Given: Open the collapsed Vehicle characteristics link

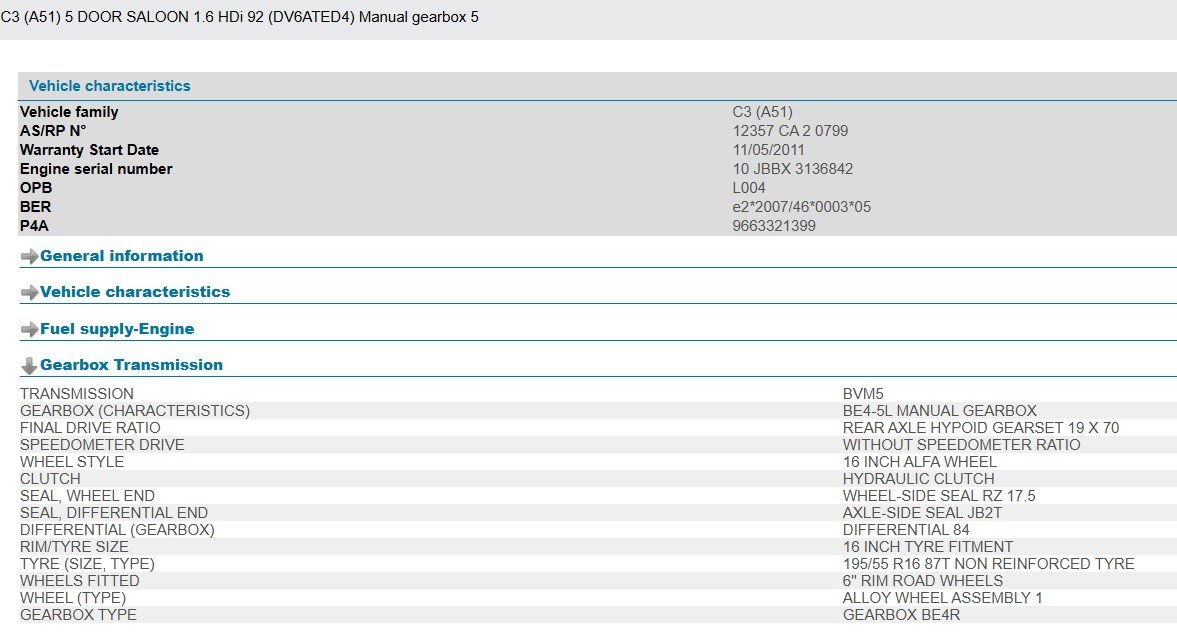Looking at the screenshot, I should 135,292.
